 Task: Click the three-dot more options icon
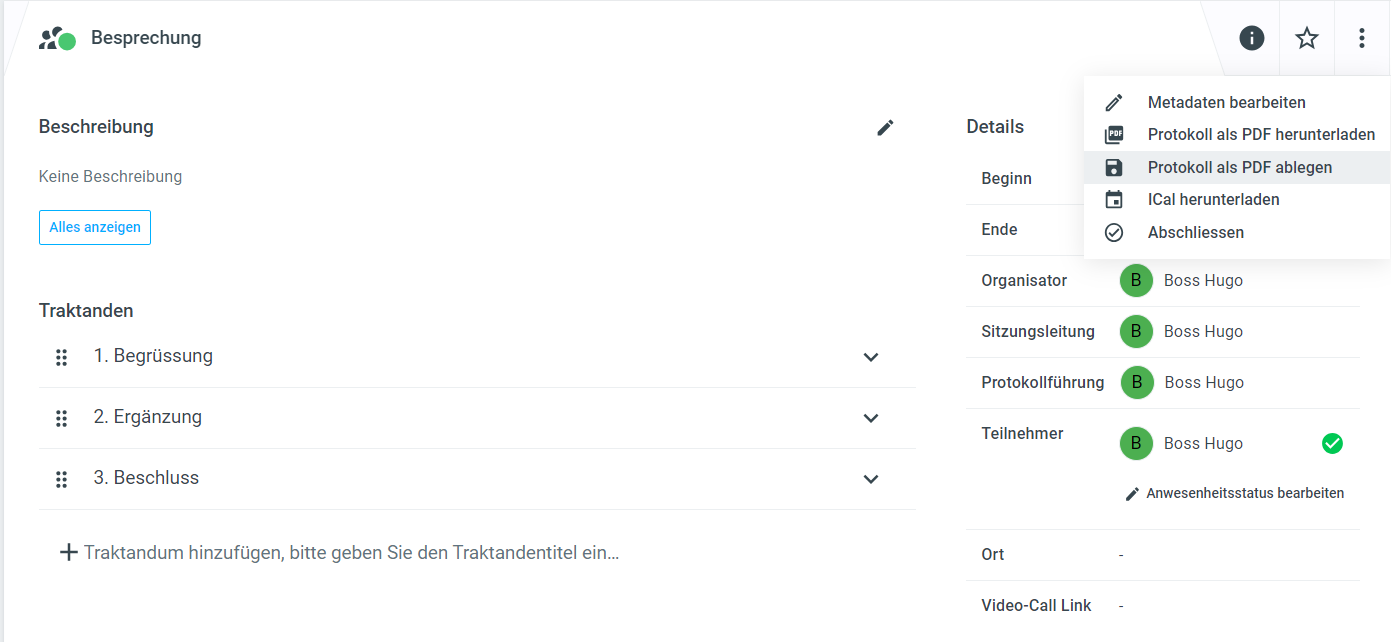[x=1362, y=38]
